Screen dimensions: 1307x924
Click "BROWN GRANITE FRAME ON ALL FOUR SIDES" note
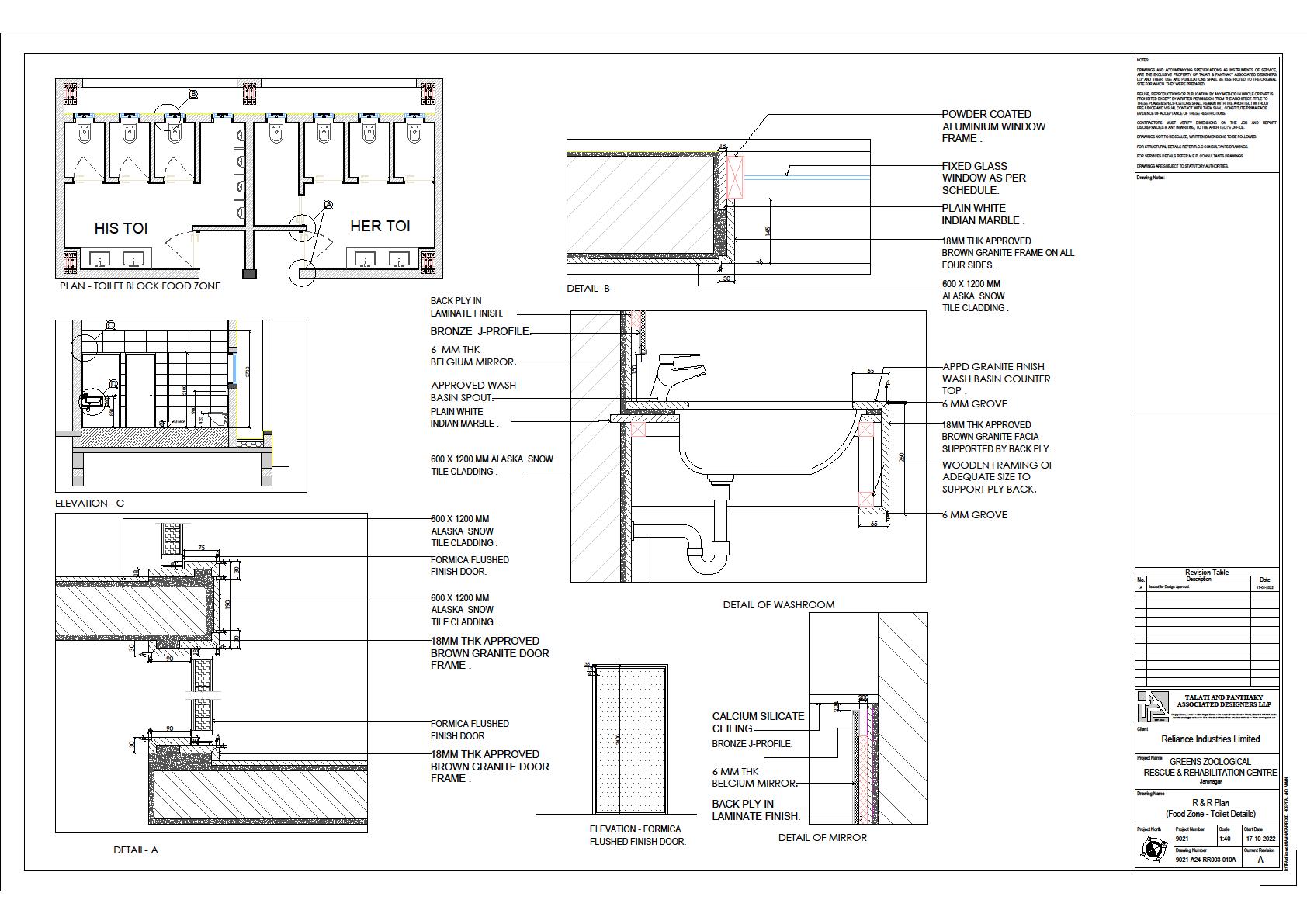[x=1008, y=258]
